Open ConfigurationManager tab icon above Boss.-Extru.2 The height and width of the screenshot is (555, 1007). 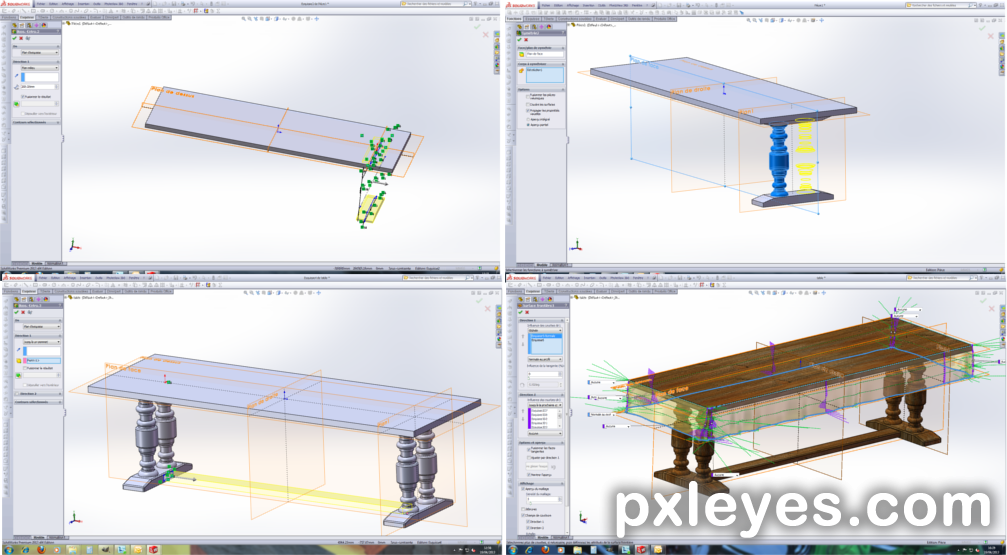tap(29, 25)
